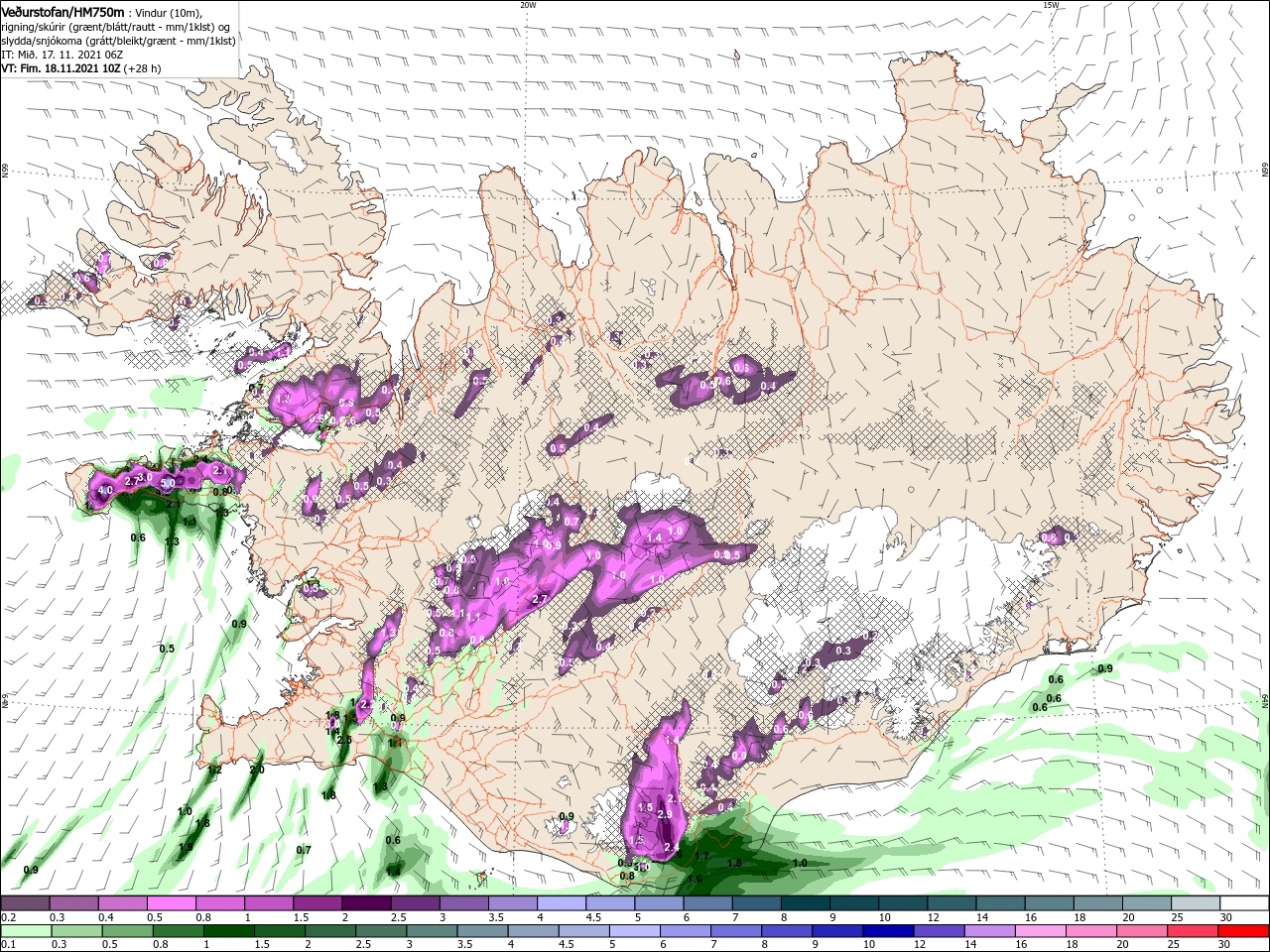Click the 4.0 precipitation value on the map
This screenshot has height=952, width=1270.
pos(104,489)
